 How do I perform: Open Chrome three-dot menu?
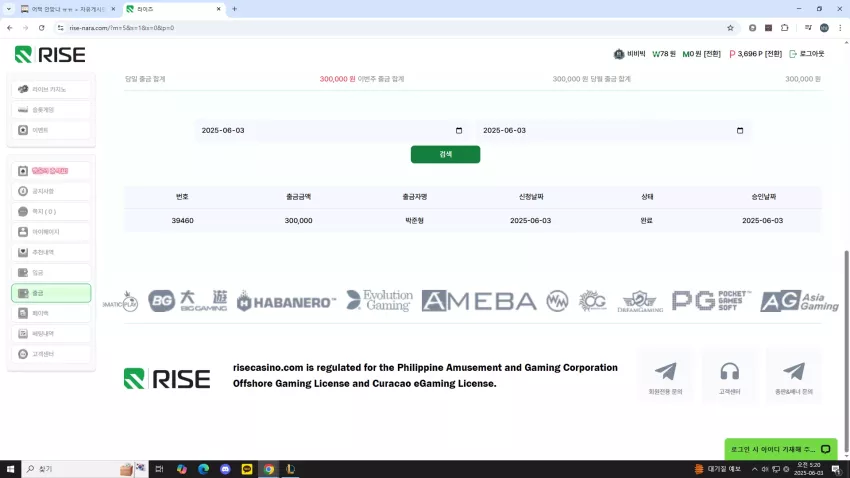pyautogui.click(x=840, y=28)
